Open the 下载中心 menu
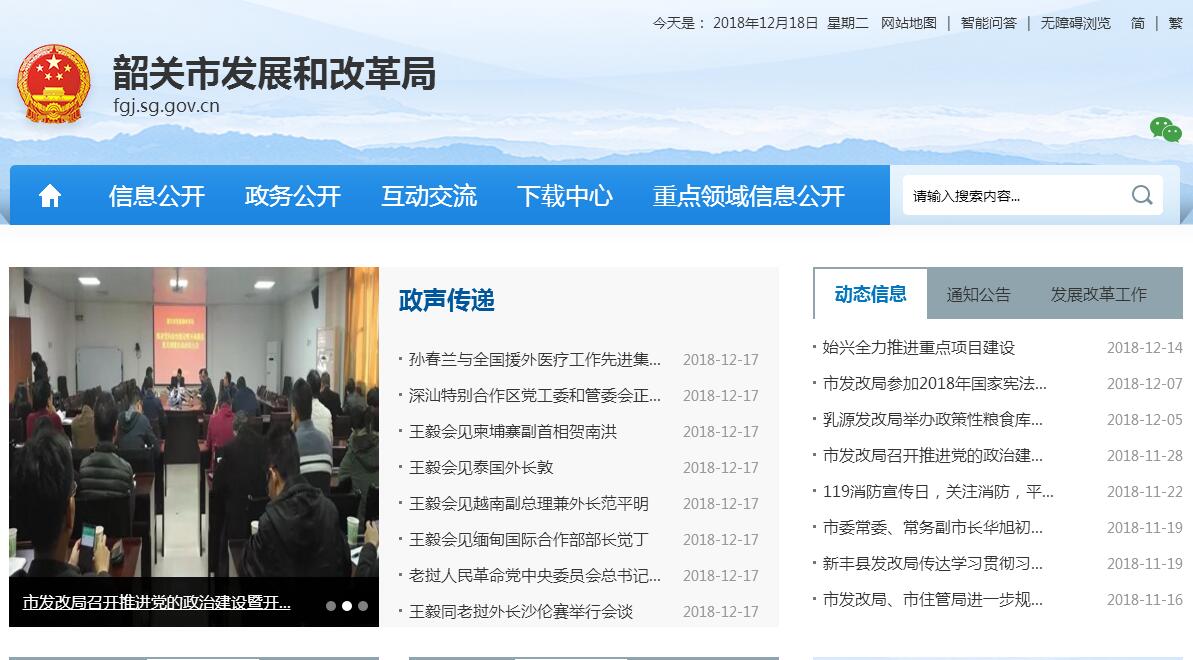 pyautogui.click(x=565, y=196)
